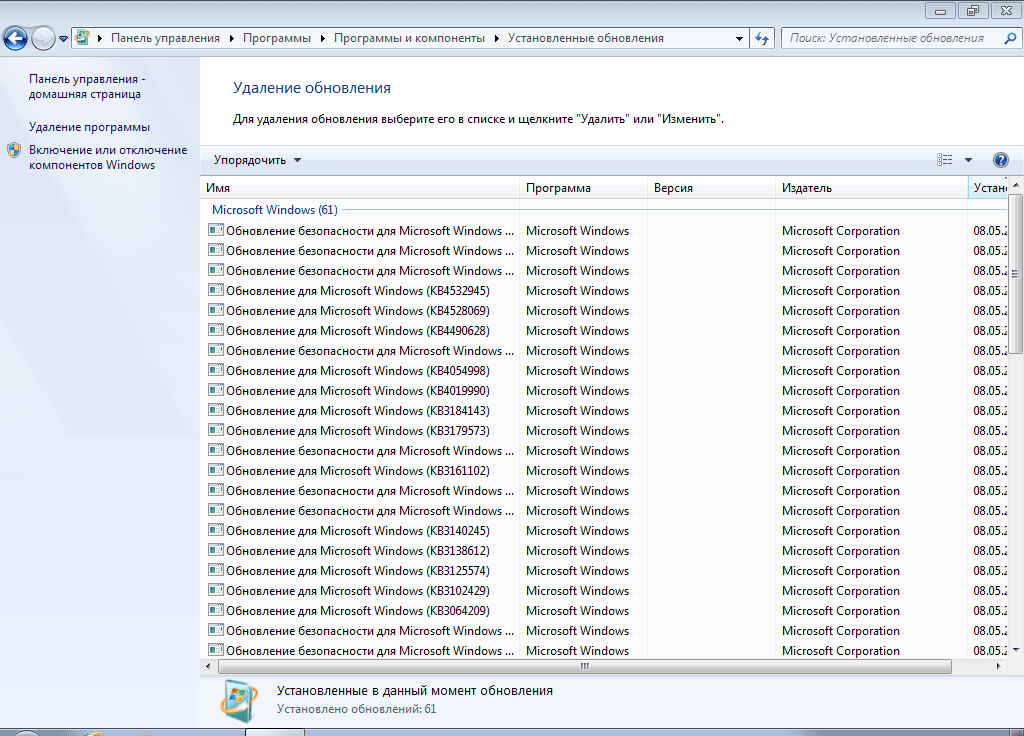Select update KB3179573
Screen dimensions: 1024x736
(x=358, y=431)
